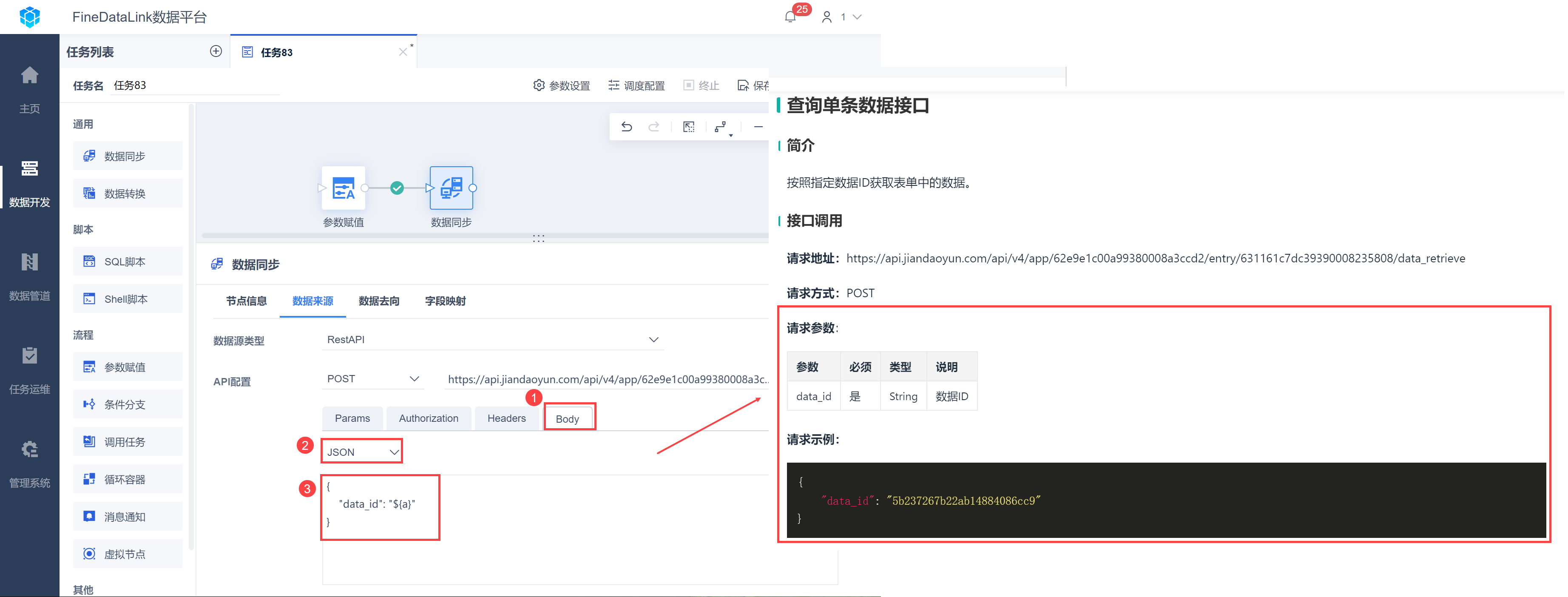Click the notification bell icon

[x=790, y=17]
